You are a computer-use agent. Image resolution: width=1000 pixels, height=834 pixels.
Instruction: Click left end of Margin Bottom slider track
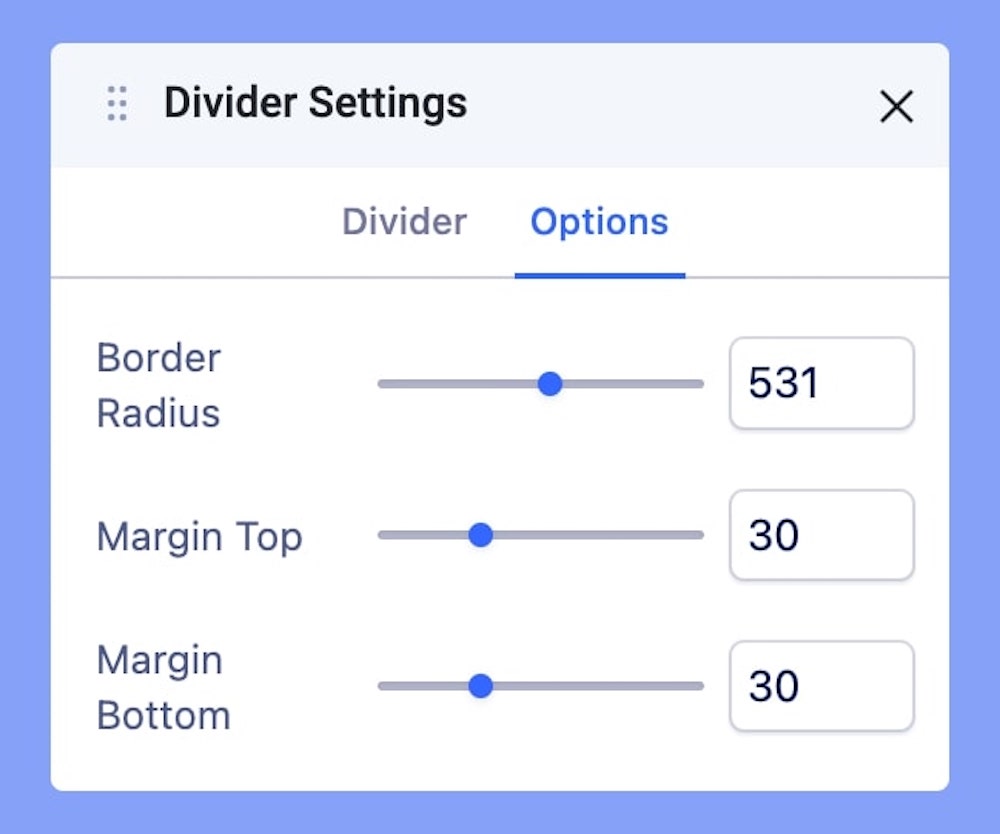(x=383, y=686)
